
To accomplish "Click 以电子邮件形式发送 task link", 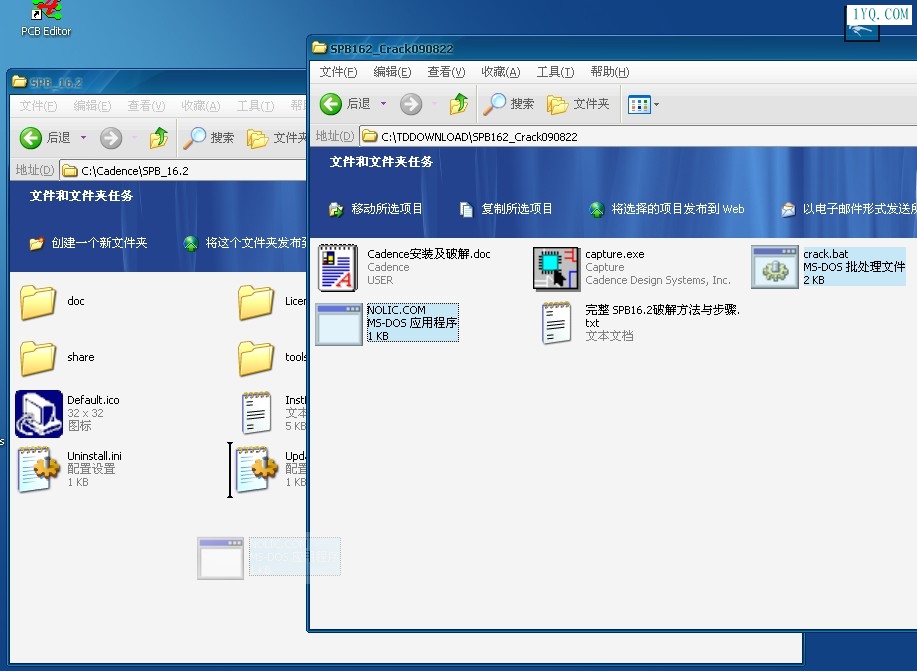I will [x=849, y=209].
